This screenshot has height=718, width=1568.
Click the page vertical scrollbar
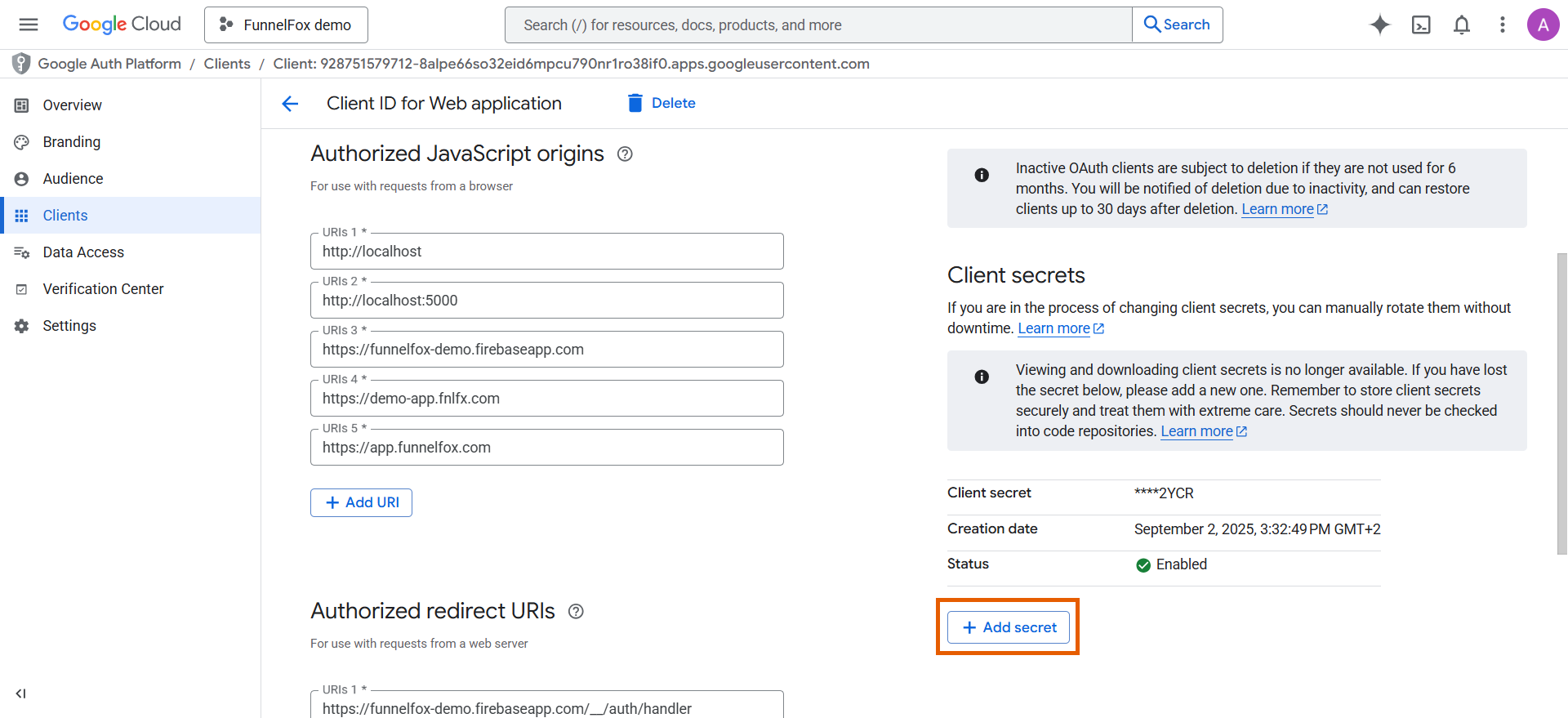coord(1561,404)
